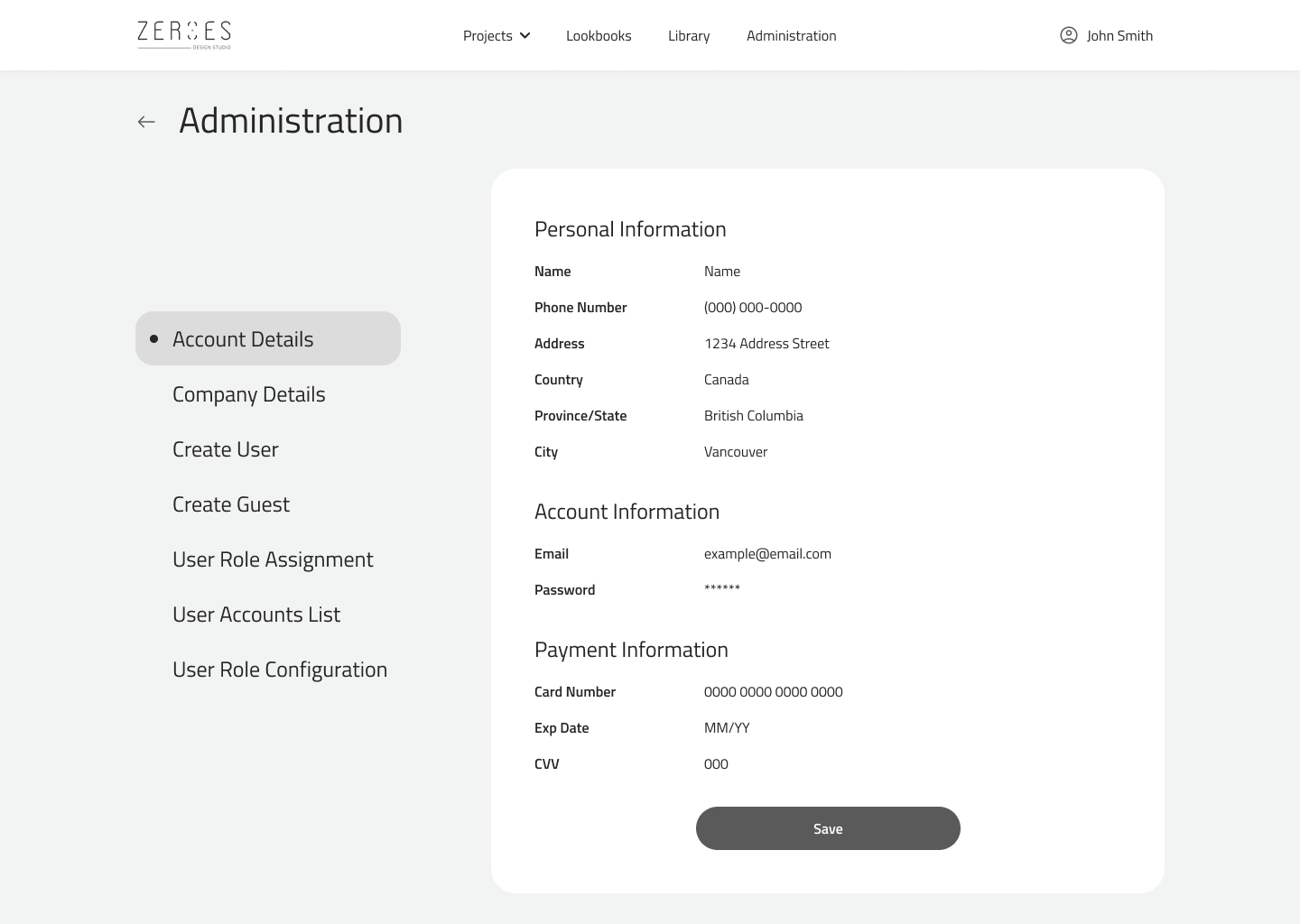Open the Create Guest section

click(231, 504)
